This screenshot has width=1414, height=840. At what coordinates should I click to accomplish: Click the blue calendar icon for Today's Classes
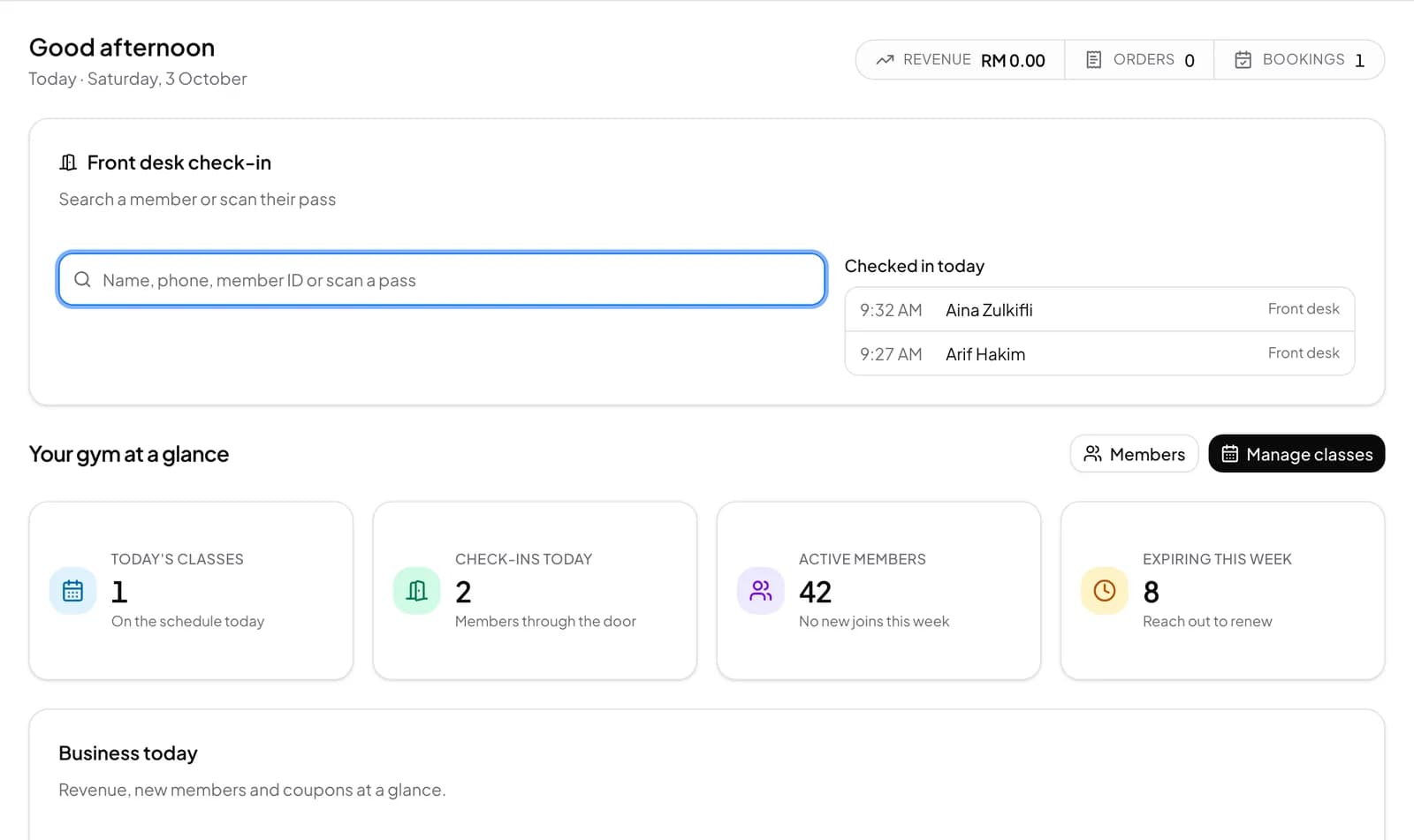pos(72,590)
